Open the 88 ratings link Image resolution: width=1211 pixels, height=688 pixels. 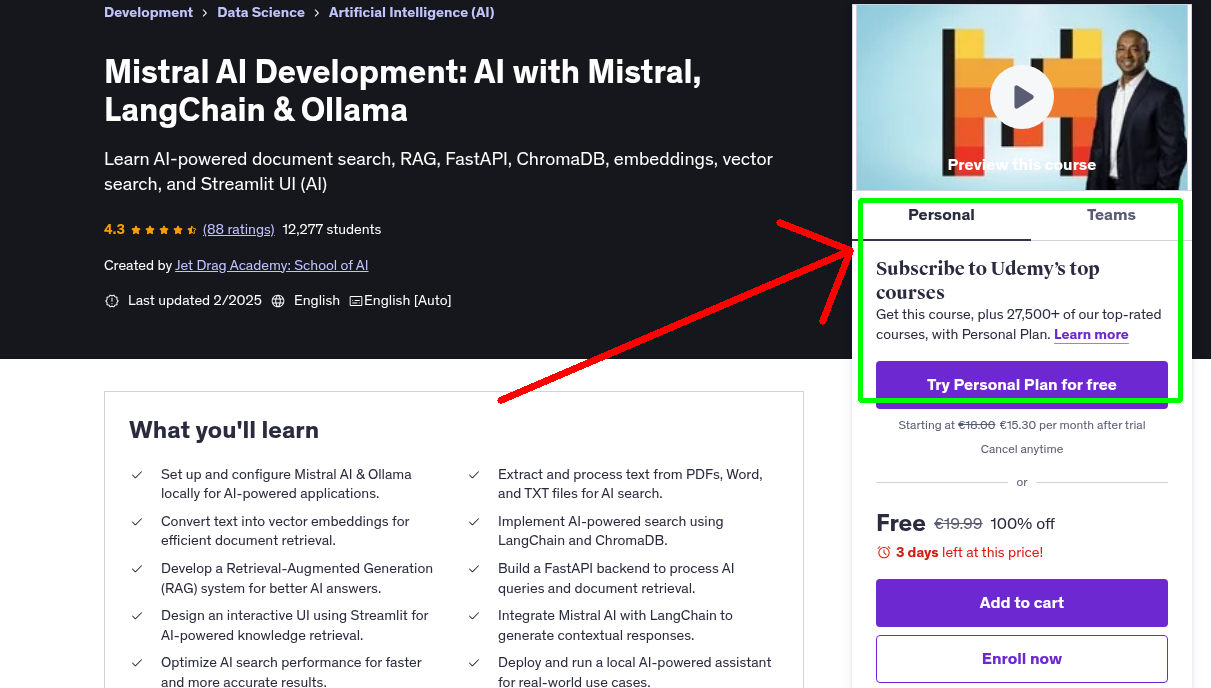point(238,229)
